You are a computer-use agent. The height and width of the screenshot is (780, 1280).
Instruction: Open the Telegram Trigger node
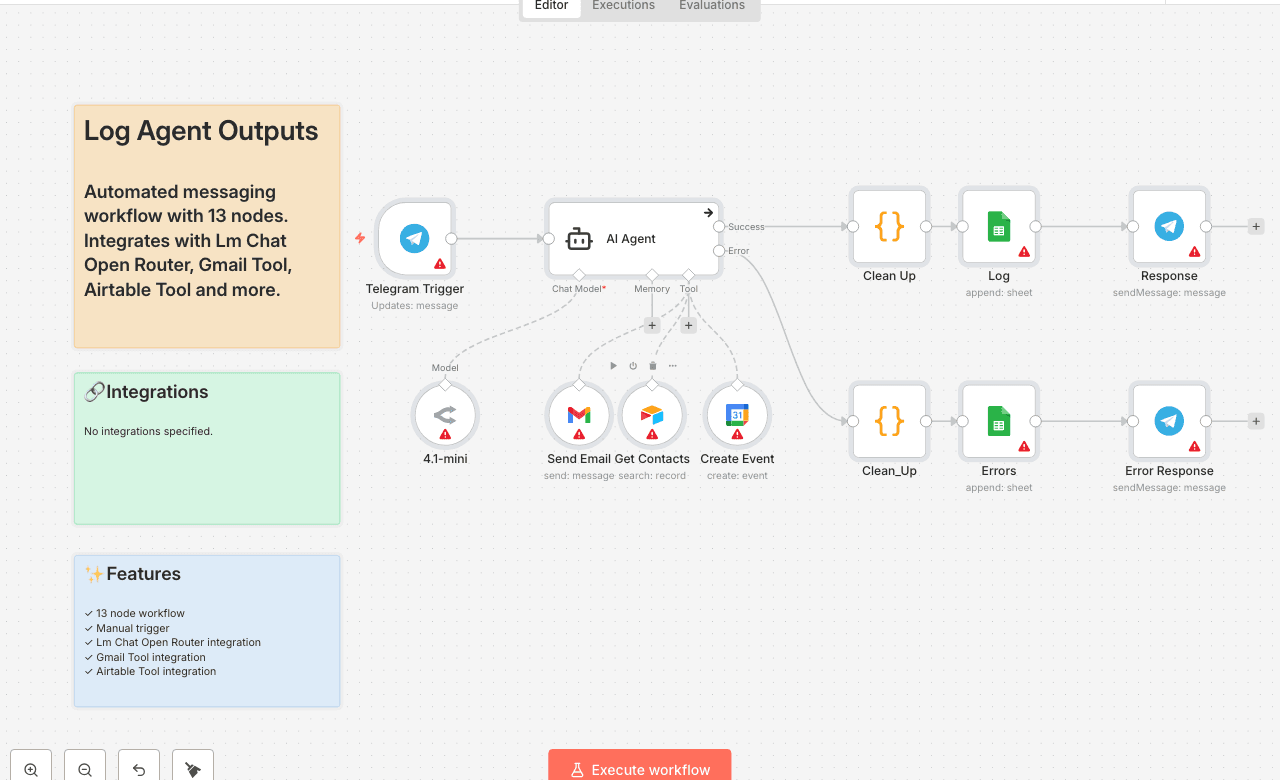[415, 239]
